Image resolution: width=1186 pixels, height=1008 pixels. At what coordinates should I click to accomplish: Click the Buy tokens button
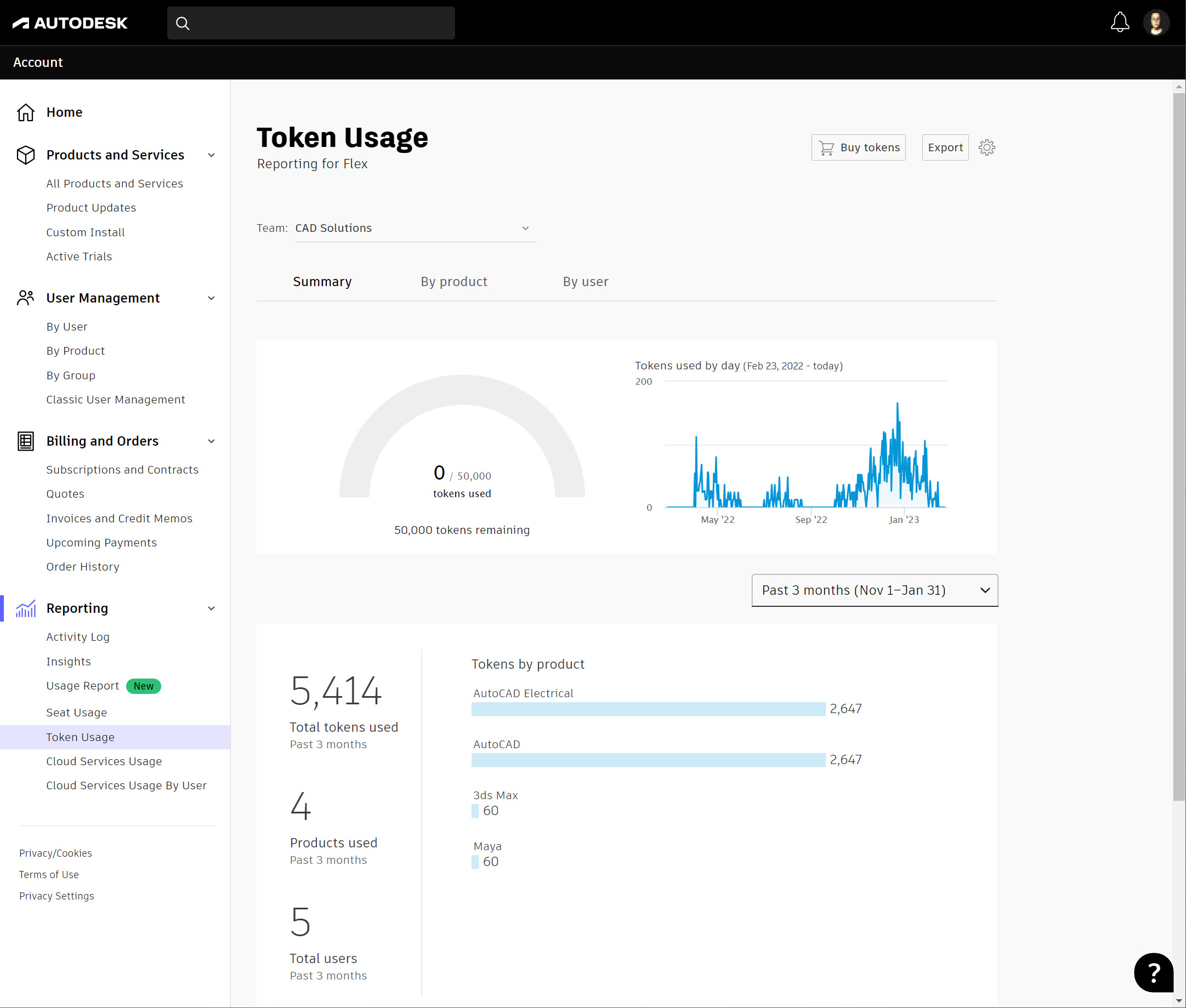[859, 147]
